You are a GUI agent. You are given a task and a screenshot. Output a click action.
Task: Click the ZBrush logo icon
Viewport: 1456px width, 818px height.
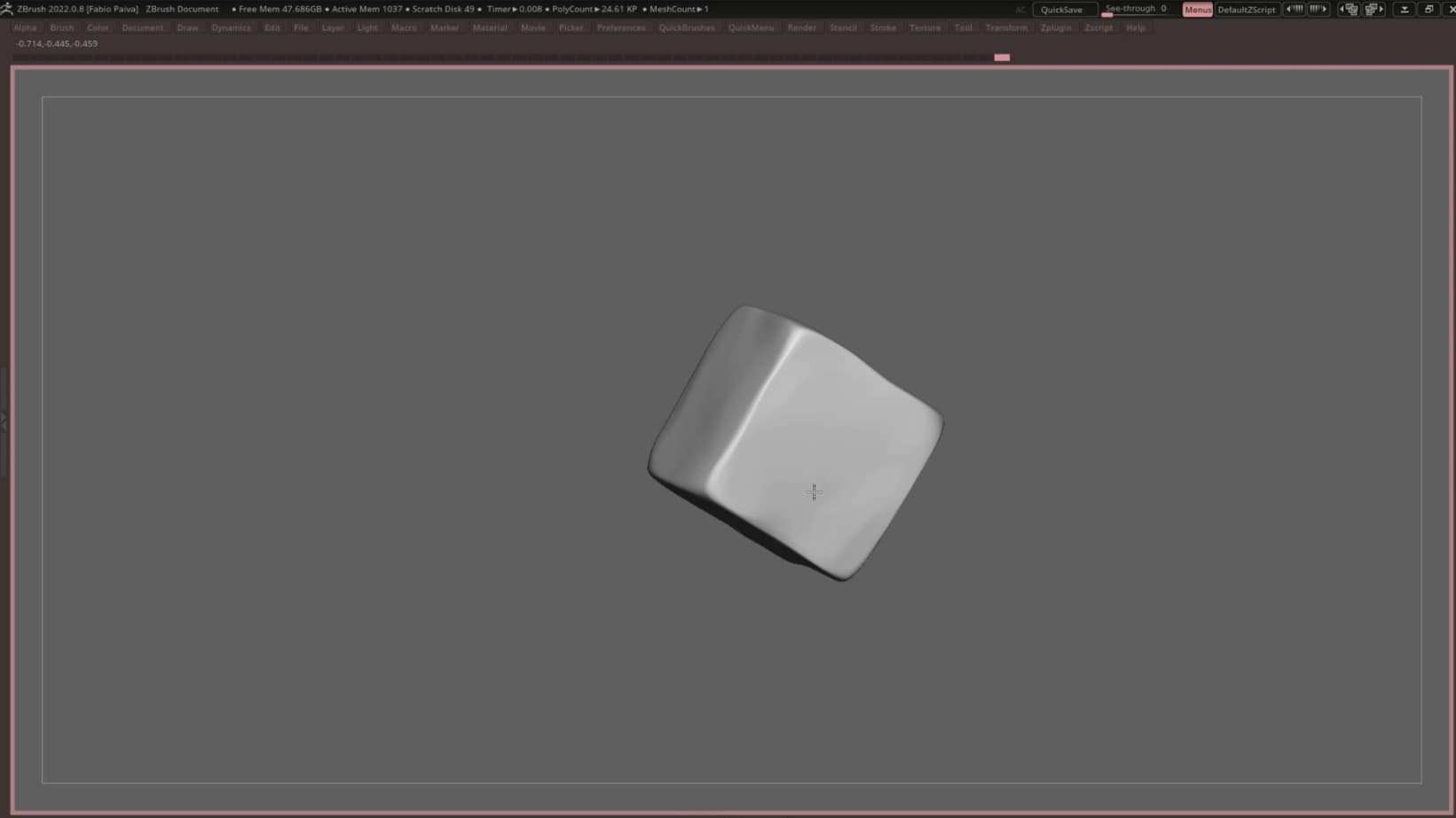pos(7,9)
